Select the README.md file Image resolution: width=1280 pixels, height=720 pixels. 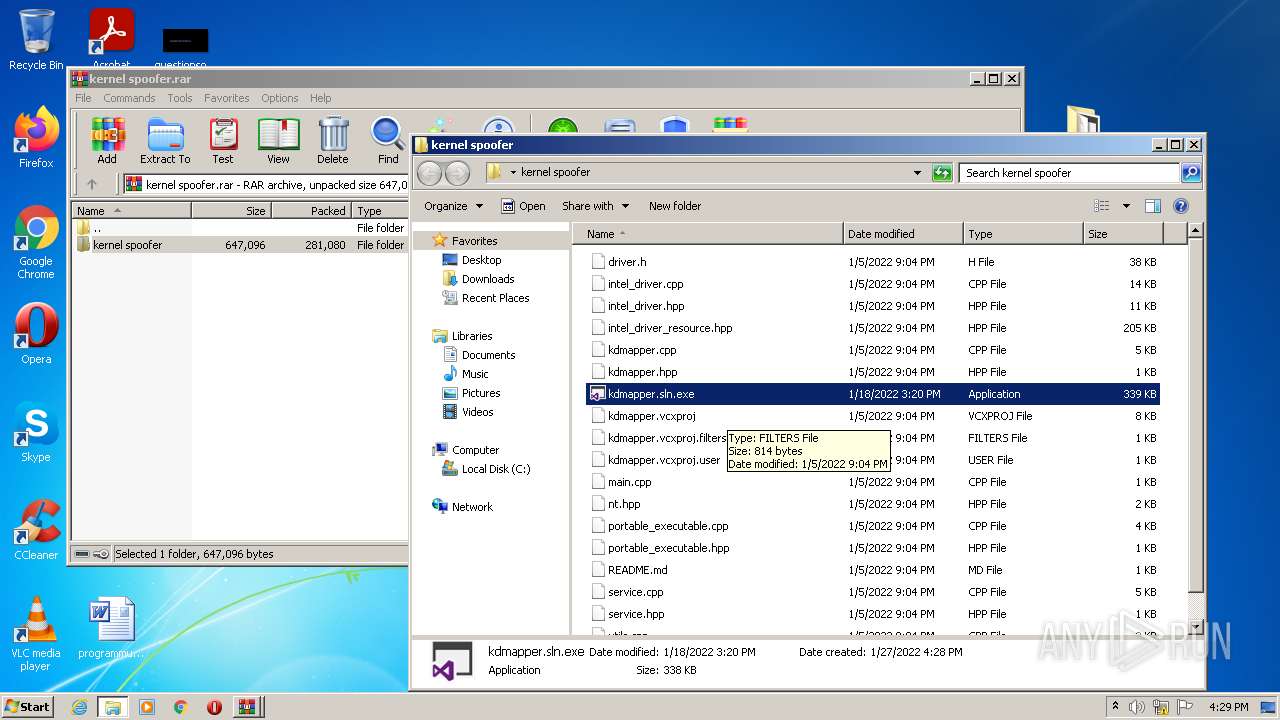[872, 570]
